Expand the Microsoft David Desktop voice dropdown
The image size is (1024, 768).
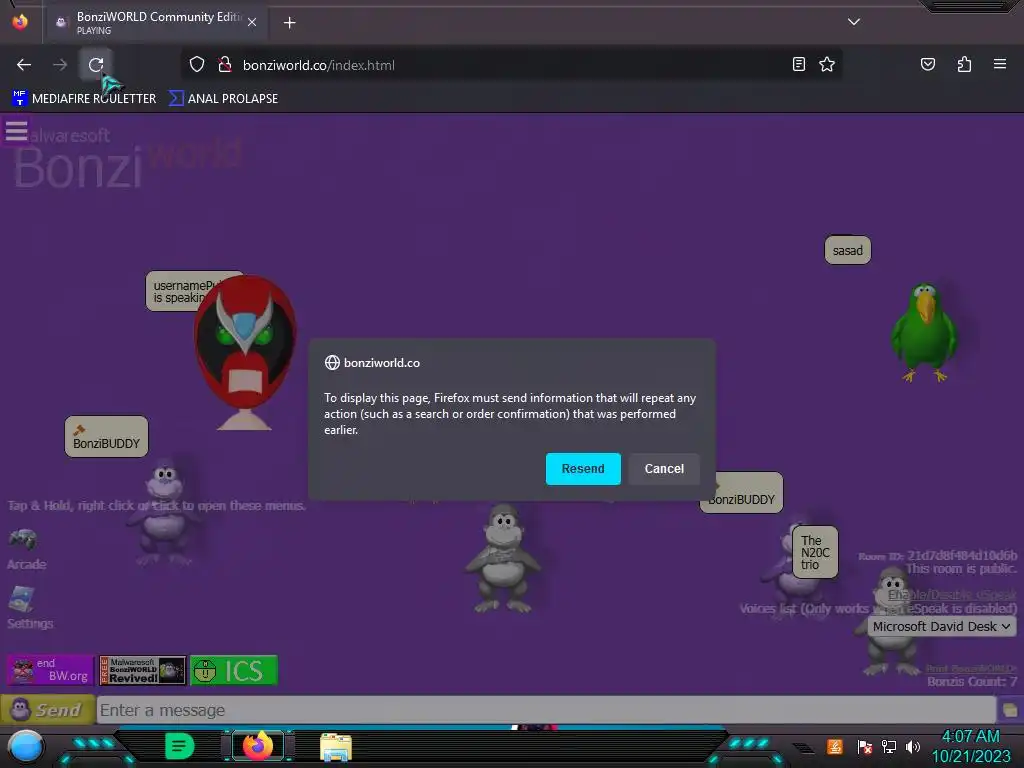(941, 626)
